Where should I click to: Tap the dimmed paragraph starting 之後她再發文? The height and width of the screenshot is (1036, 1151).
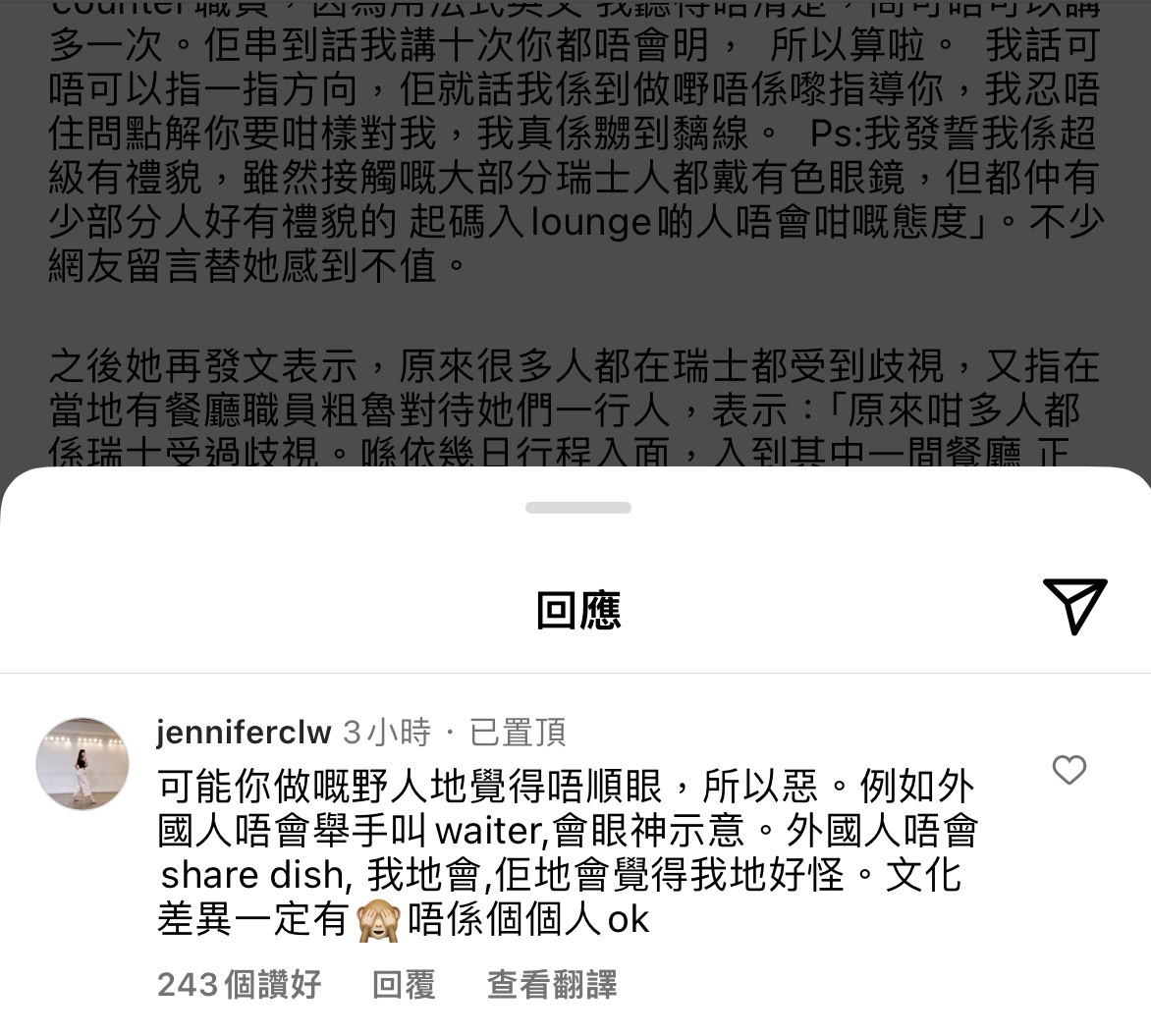point(575,409)
